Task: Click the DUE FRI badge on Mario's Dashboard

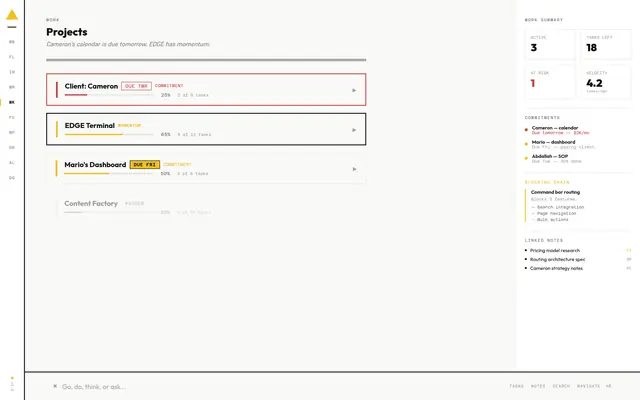Action: coord(145,164)
